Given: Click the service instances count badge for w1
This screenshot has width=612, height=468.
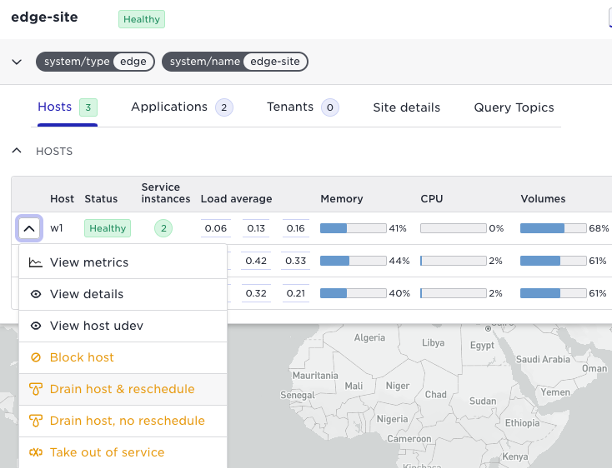Looking at the screenshot, I should (162, 228).
